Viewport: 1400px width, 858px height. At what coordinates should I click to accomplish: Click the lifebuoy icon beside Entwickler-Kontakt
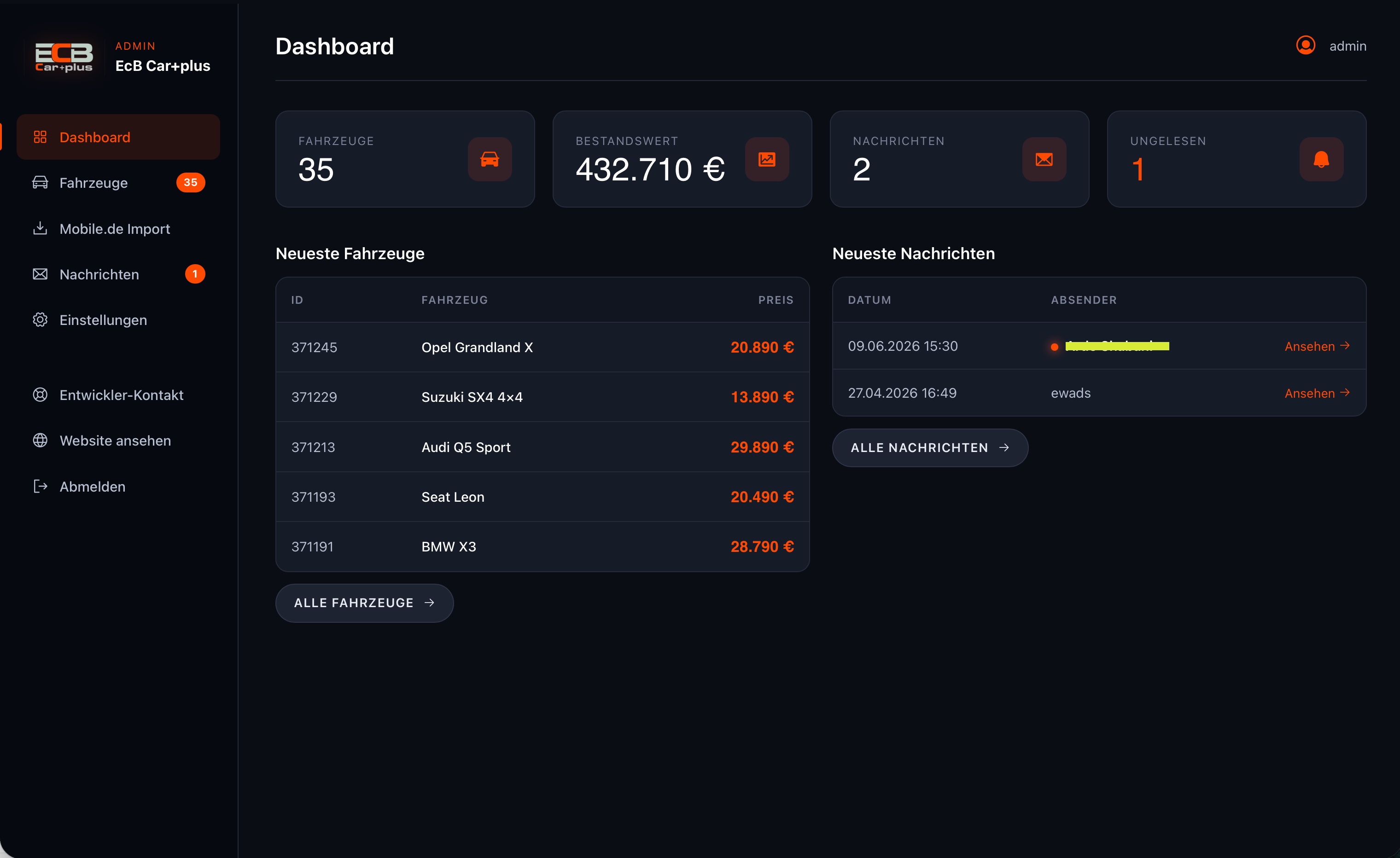tap(40, 394)
